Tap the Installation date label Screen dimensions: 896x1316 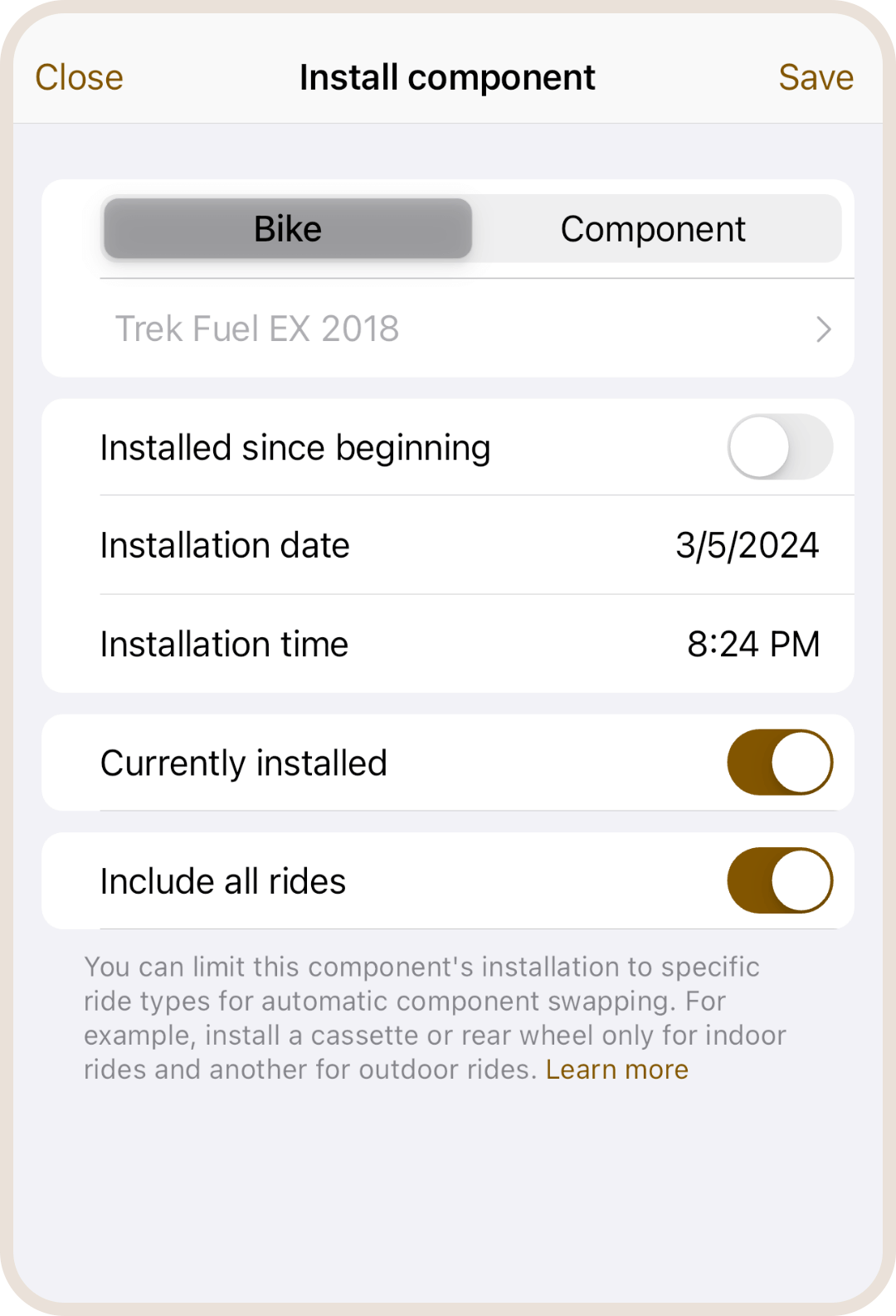pyautogui.click(x=225, y=545)
